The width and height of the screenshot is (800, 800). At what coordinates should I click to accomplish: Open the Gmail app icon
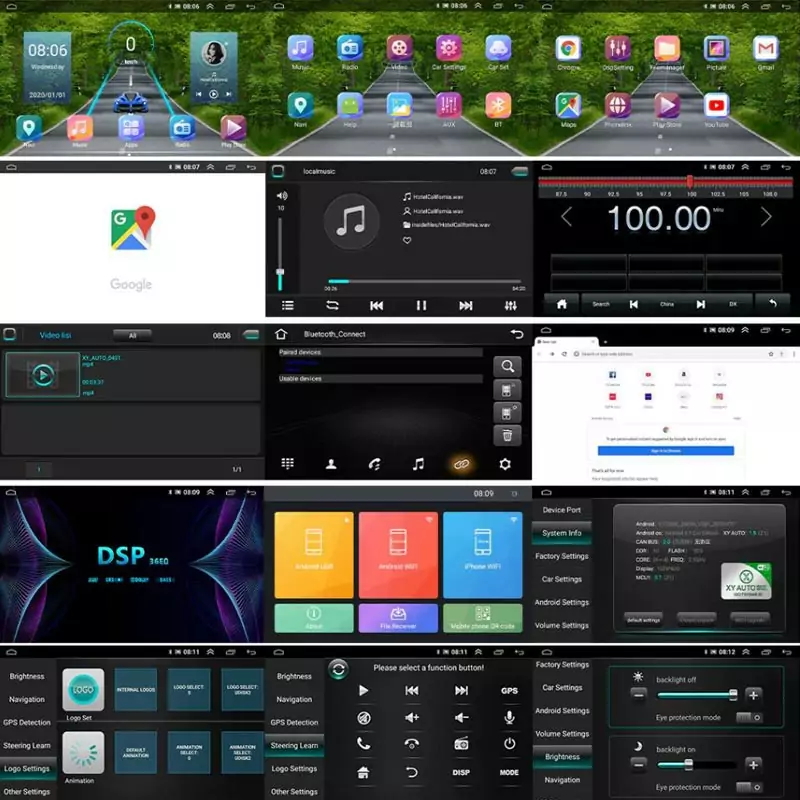point(766,48)
